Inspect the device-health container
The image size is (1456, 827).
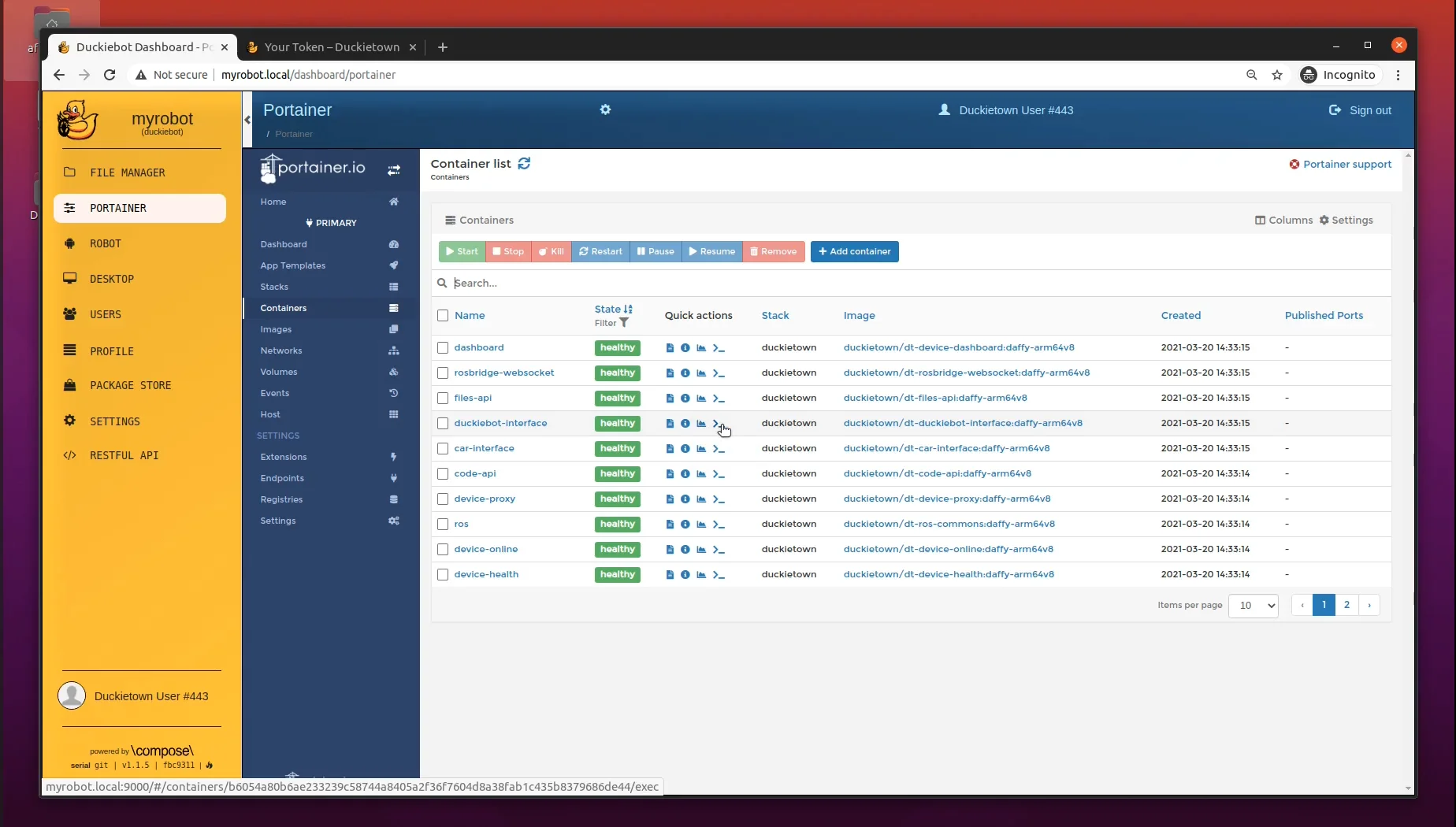685,574
